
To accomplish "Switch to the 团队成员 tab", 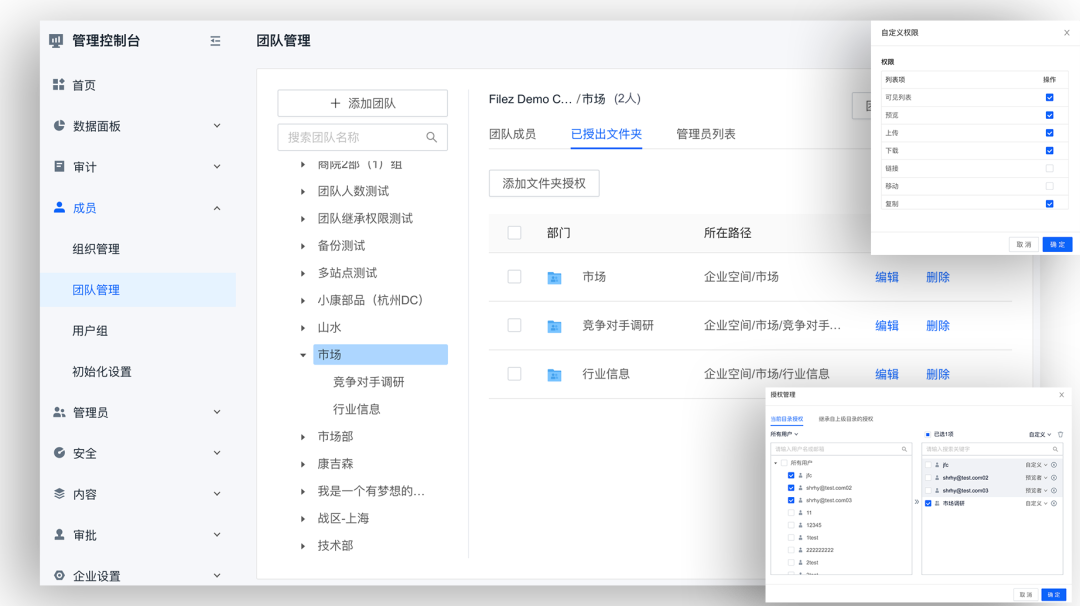I will tap(512, 134).
